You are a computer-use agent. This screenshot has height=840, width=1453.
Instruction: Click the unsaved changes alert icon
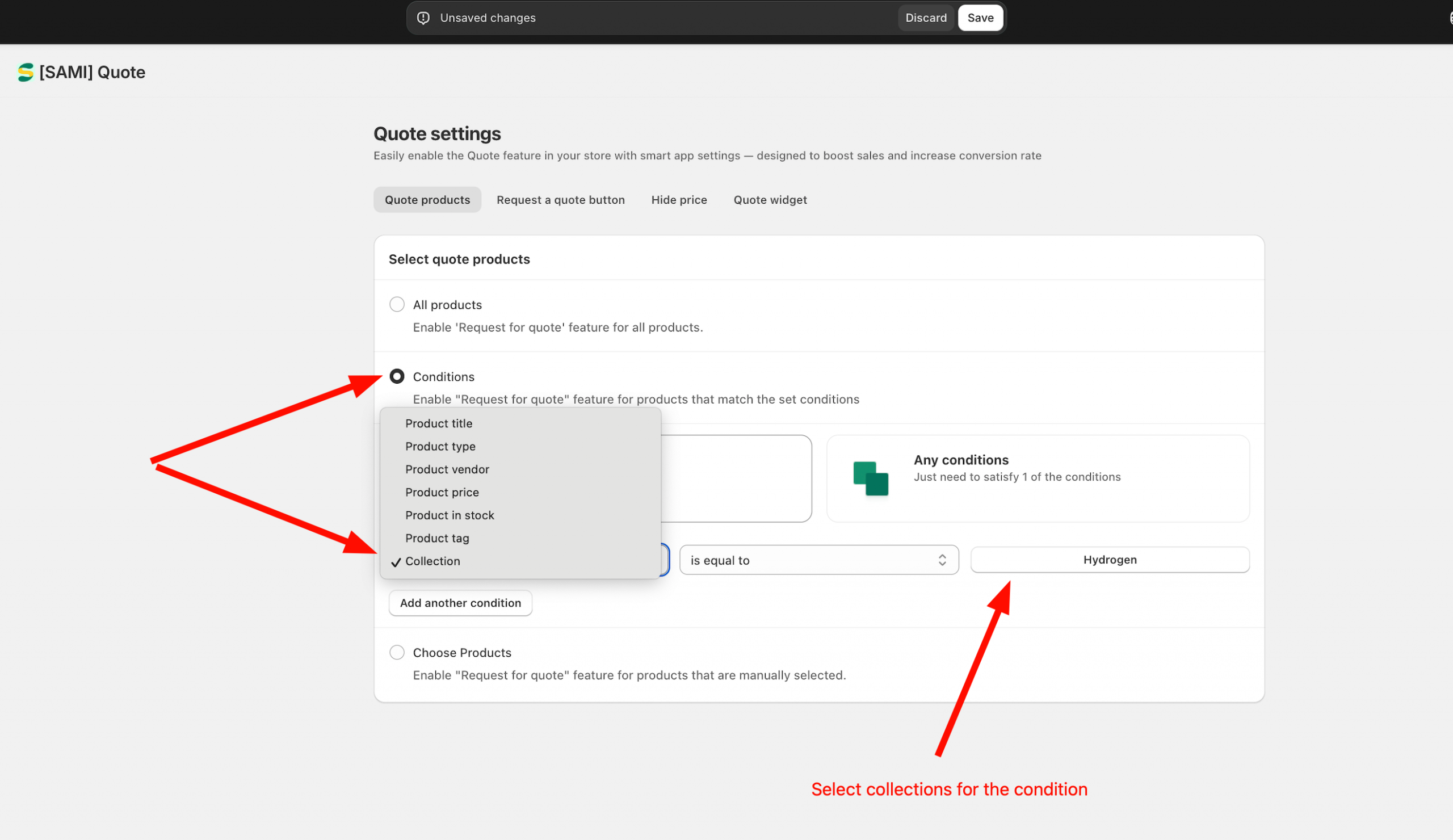[423, 18]
